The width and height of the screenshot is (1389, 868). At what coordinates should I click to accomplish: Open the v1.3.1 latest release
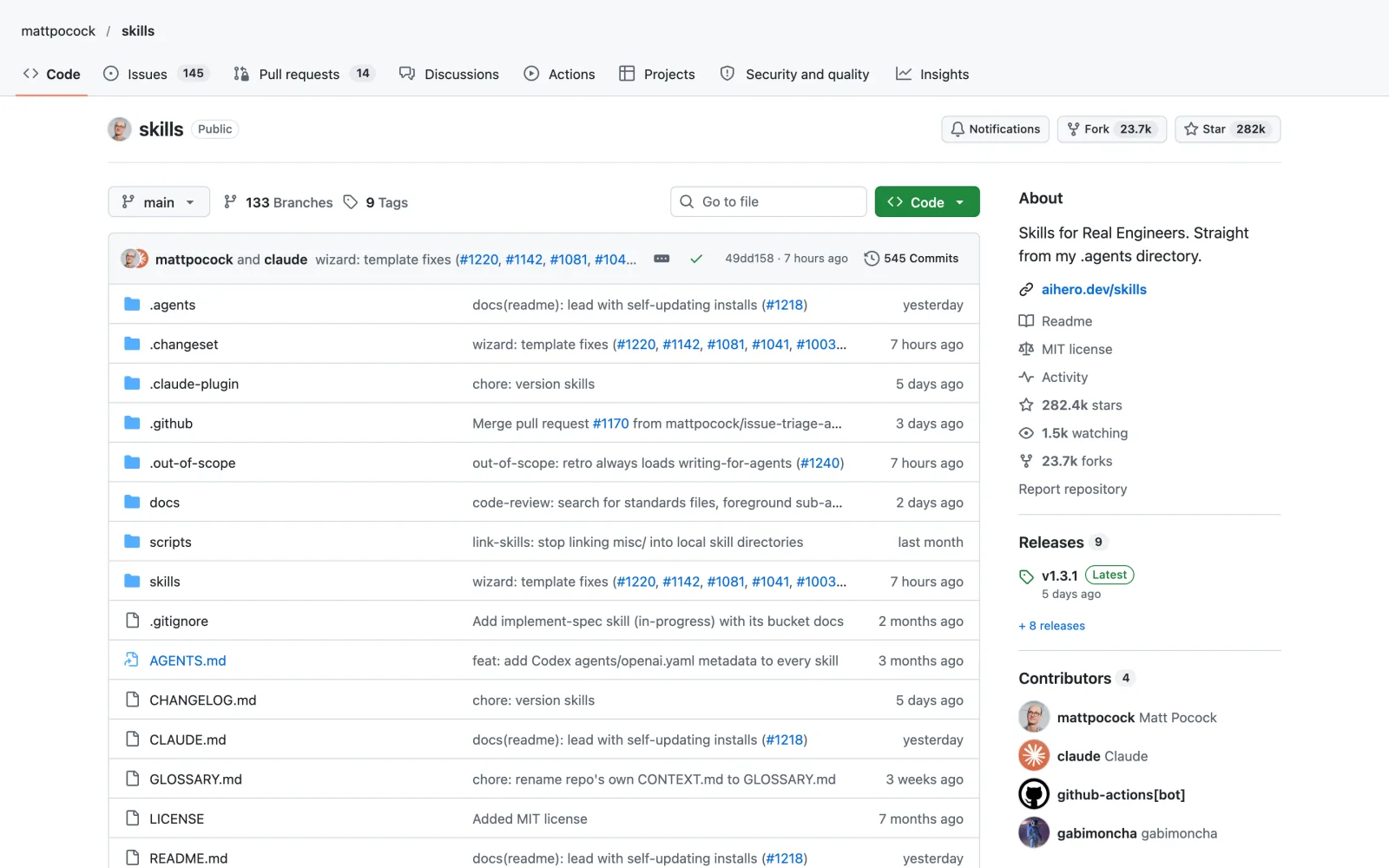1059,575
